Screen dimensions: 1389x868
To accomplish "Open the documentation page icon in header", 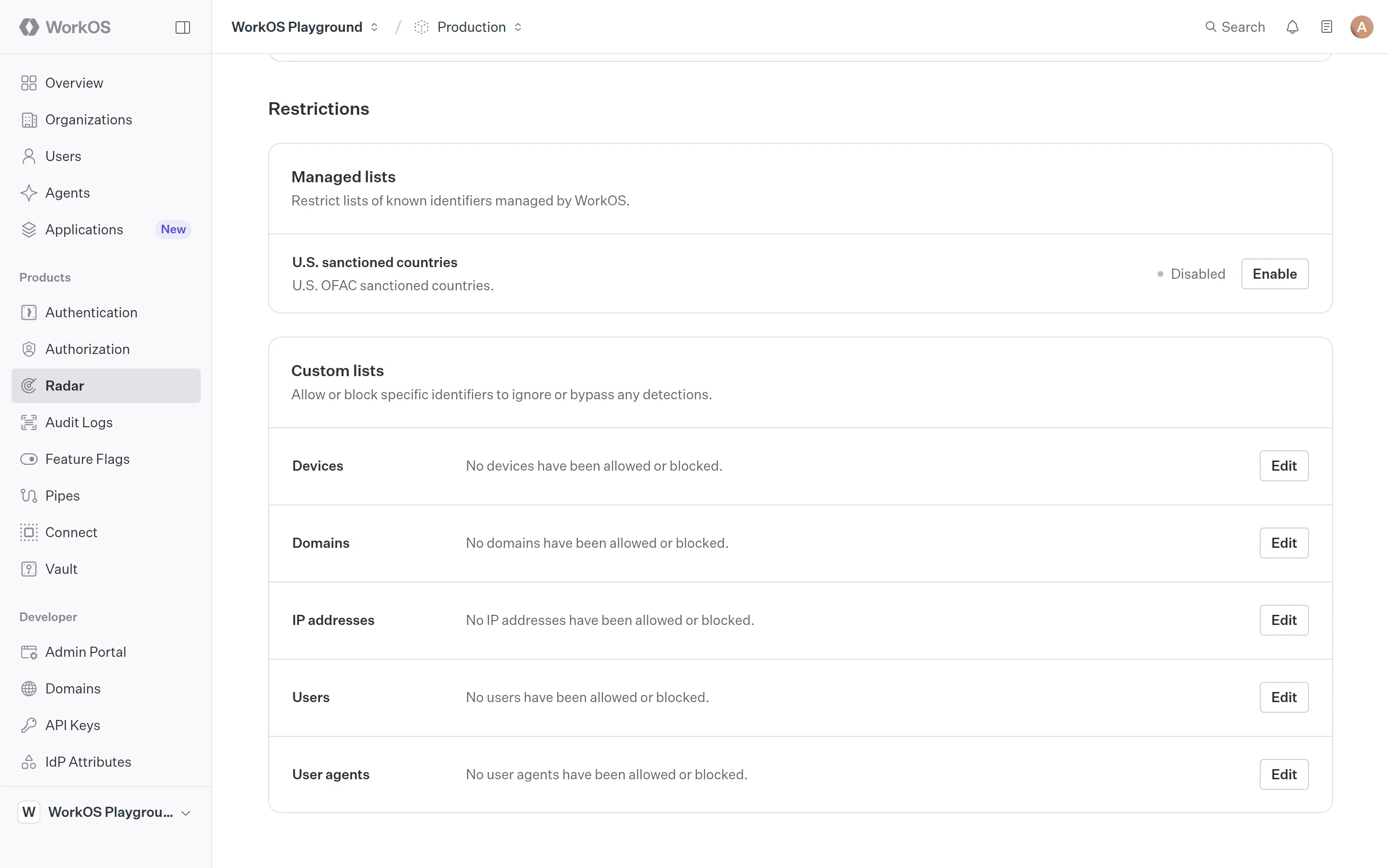I will coord(1326,27).
